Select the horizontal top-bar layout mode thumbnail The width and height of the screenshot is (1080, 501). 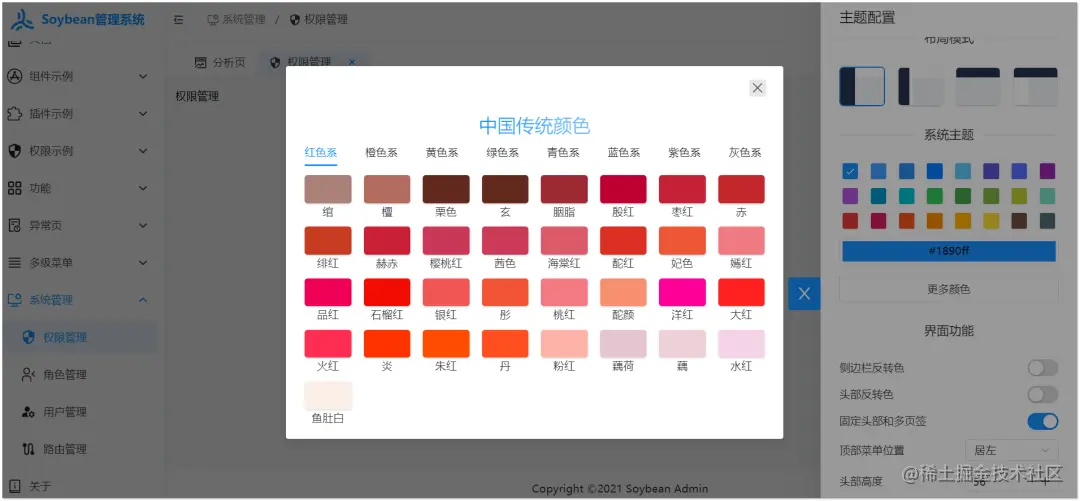pyautogui.click(x=977, y=86)
